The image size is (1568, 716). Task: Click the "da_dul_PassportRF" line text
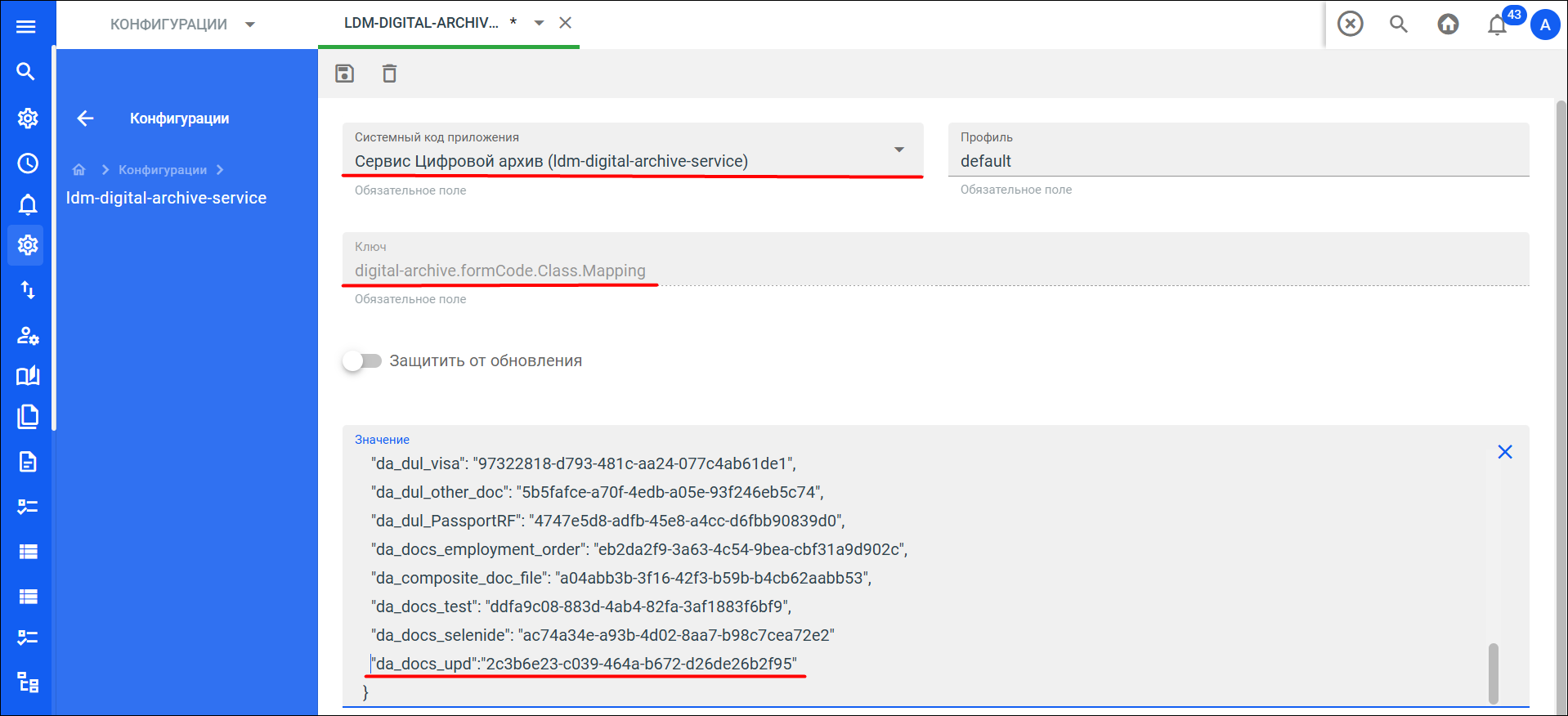click(x=608, y=521)
